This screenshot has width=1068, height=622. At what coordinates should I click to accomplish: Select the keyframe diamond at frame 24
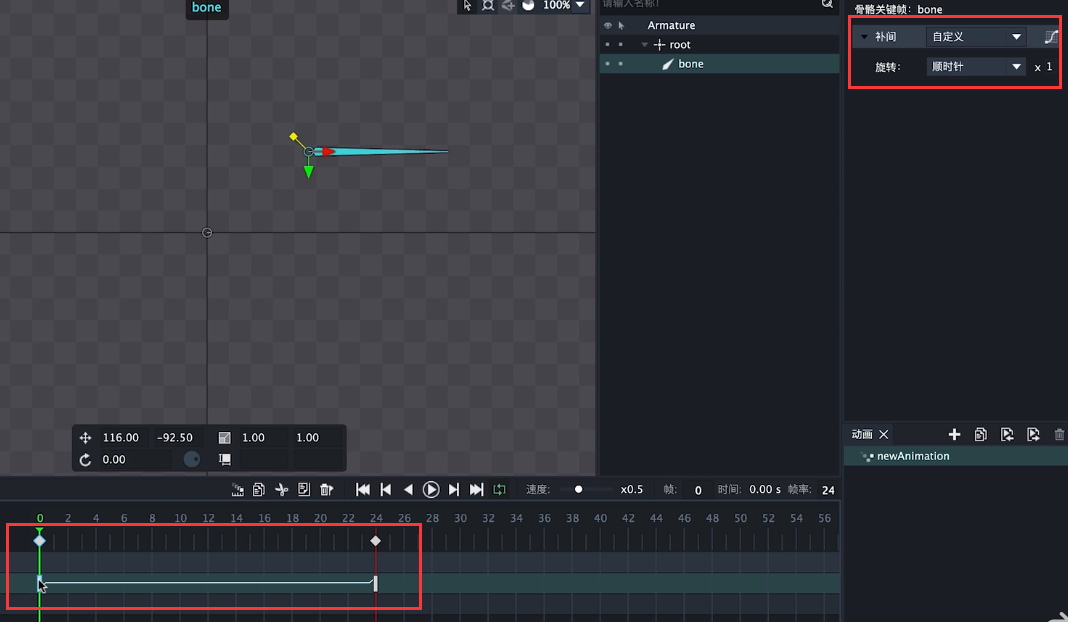[x=375, y=541]
